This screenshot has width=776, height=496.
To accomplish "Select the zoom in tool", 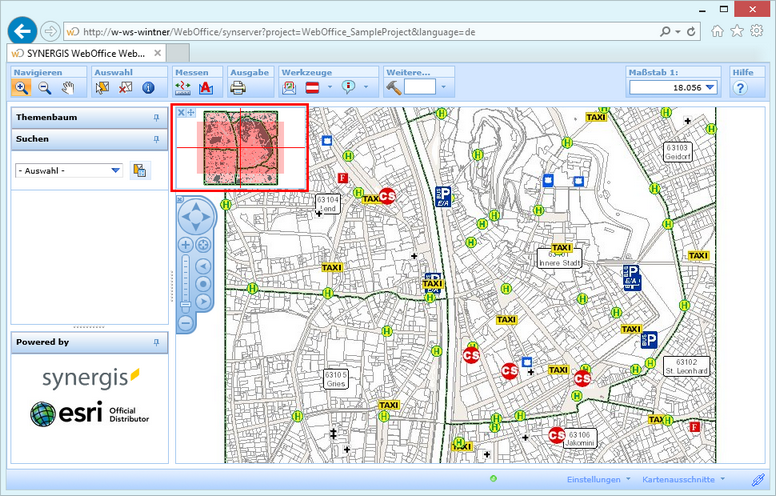I will click(22, 88).
